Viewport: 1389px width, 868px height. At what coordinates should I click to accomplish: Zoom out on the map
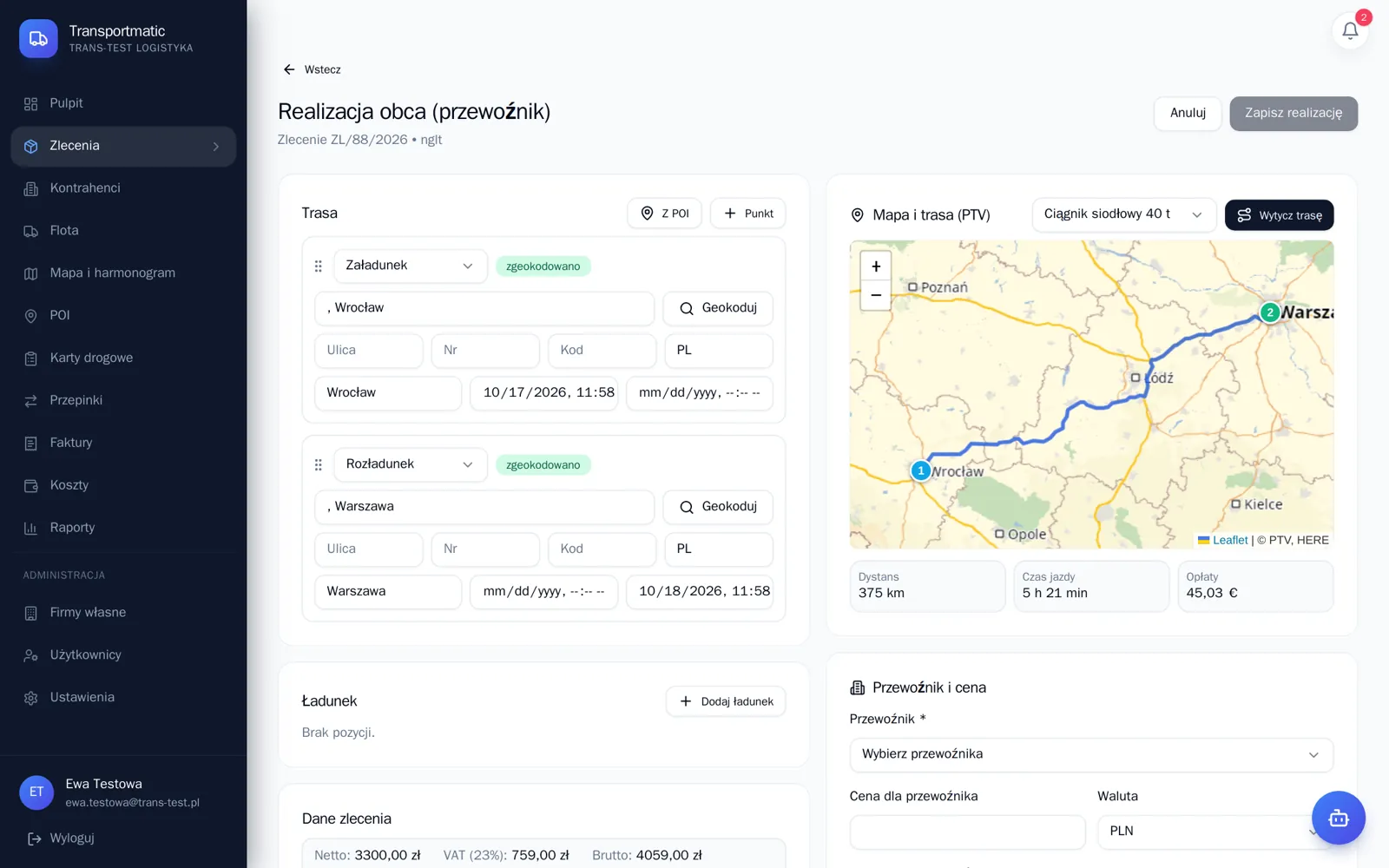875,295
